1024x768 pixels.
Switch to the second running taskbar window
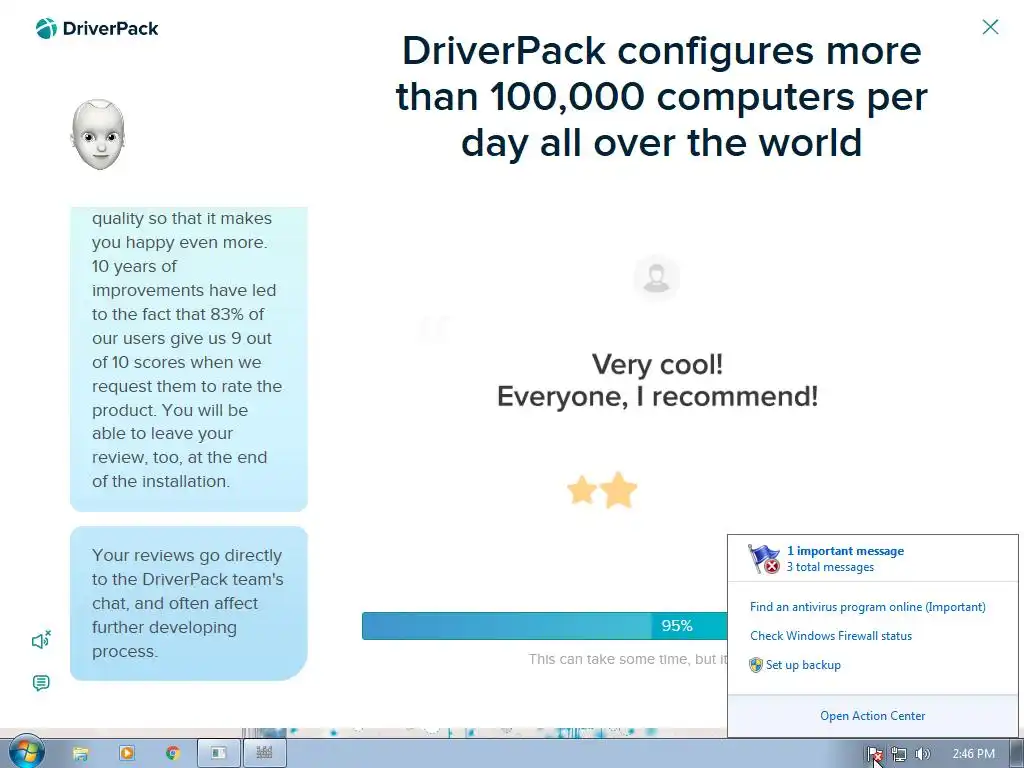264,753
